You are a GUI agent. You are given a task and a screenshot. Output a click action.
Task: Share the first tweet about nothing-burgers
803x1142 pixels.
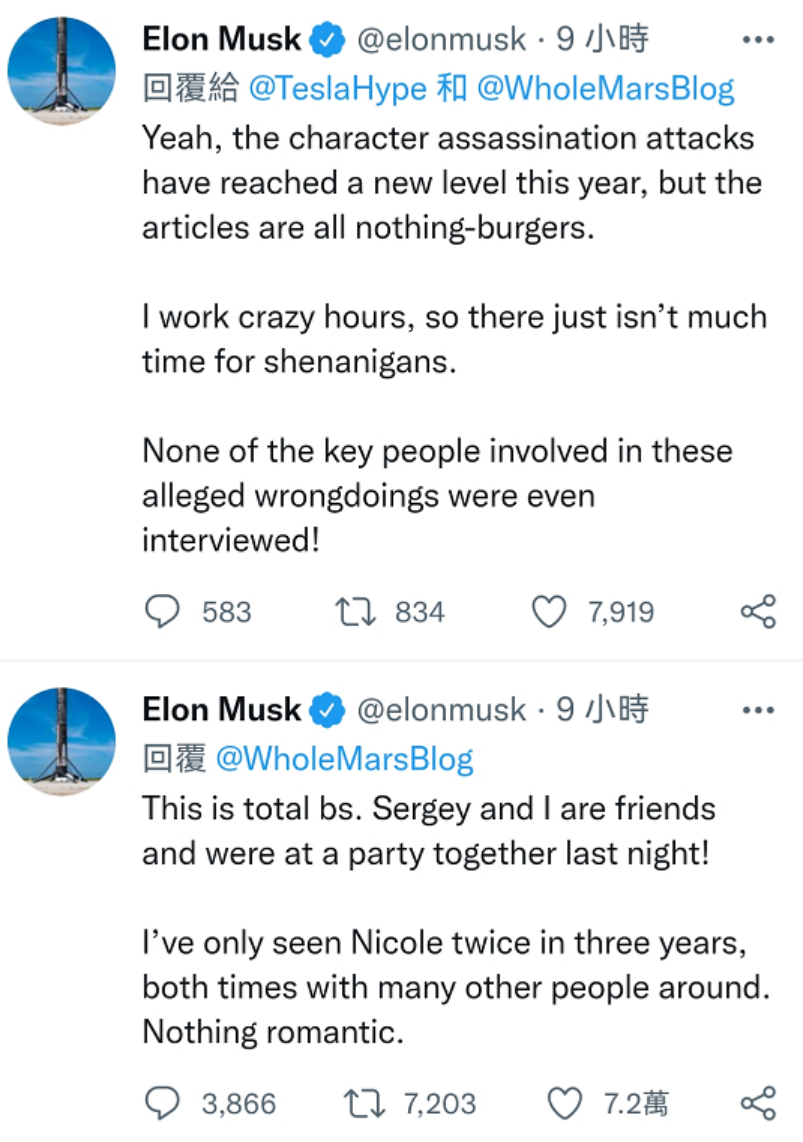[x=758, y=612]
